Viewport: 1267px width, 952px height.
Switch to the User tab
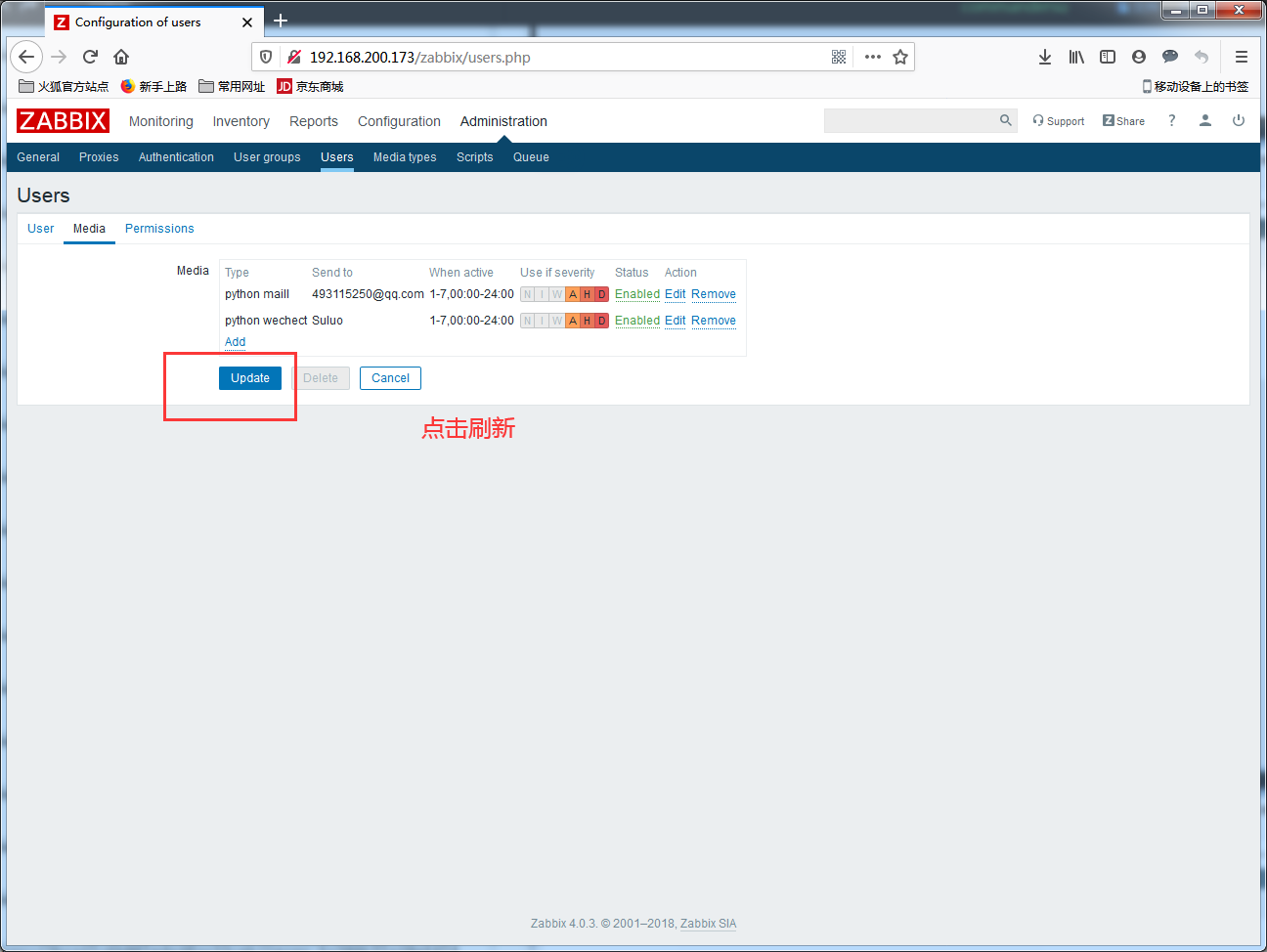pos(41,229)
